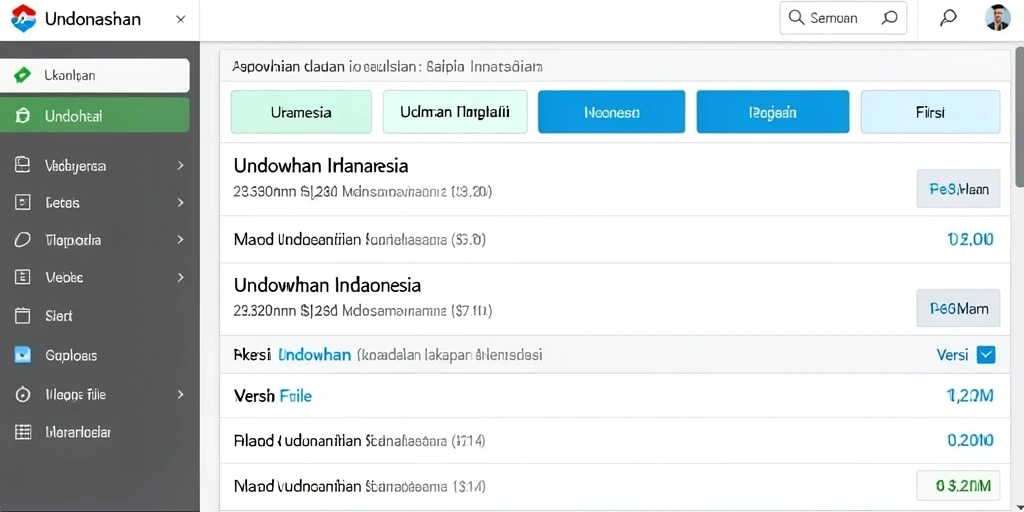Open Tleporda in the sidebar
This screenshot has height=512, width=1024.
tap(73, 240)
